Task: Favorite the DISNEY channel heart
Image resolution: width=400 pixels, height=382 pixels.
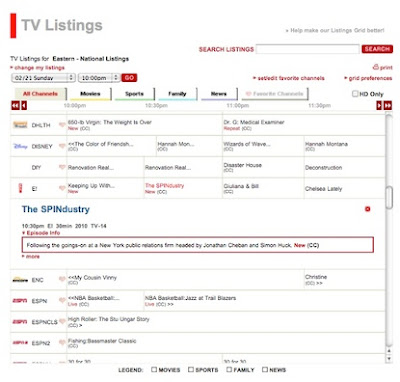Action: coord(62,146)
